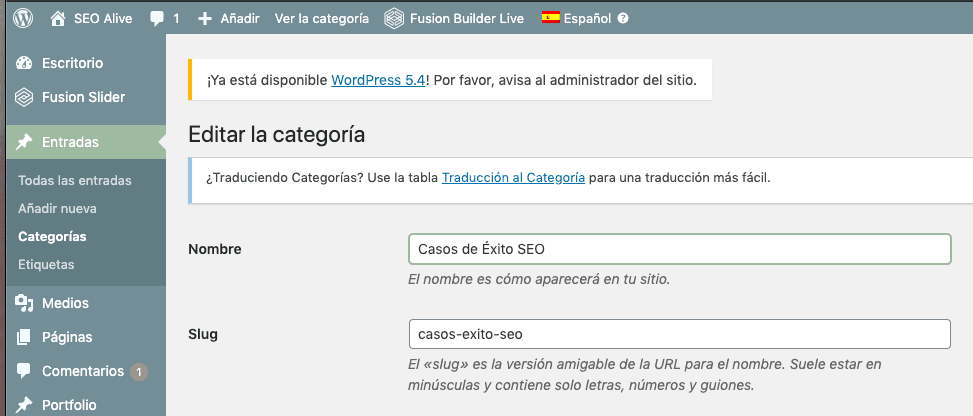Click the comment count 1 in admin bar
The width and height of the screenshot is (973, 416).
(x=176, y=19)
